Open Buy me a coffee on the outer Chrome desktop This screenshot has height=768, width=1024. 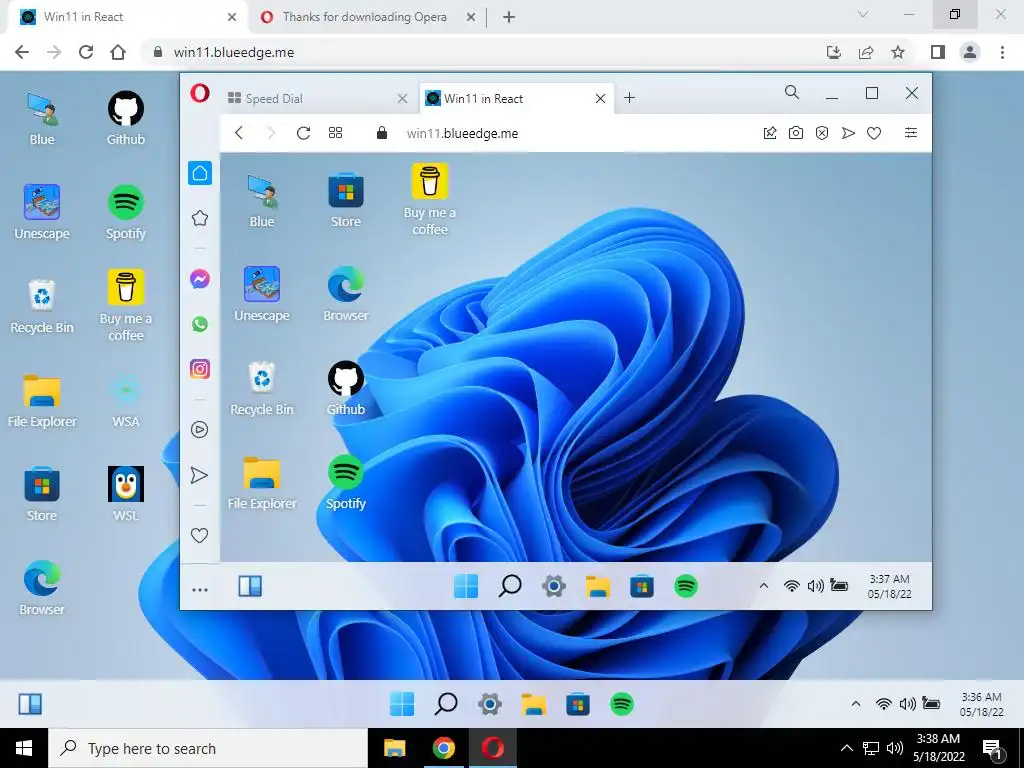coord(125,305)
